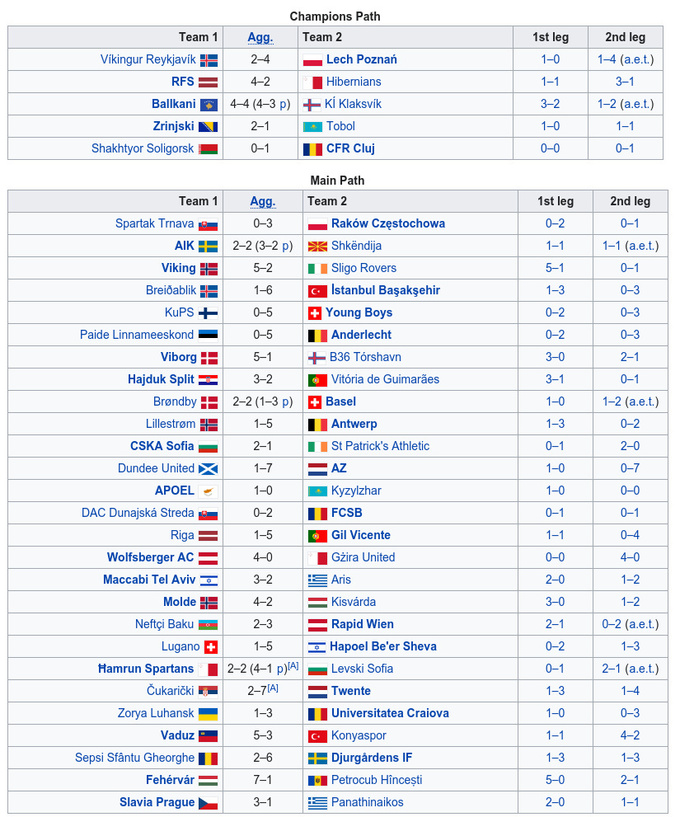Click the Poland flag next to Lech Poznań
This screenshot has width=680, height=817.
coord(312,60)
